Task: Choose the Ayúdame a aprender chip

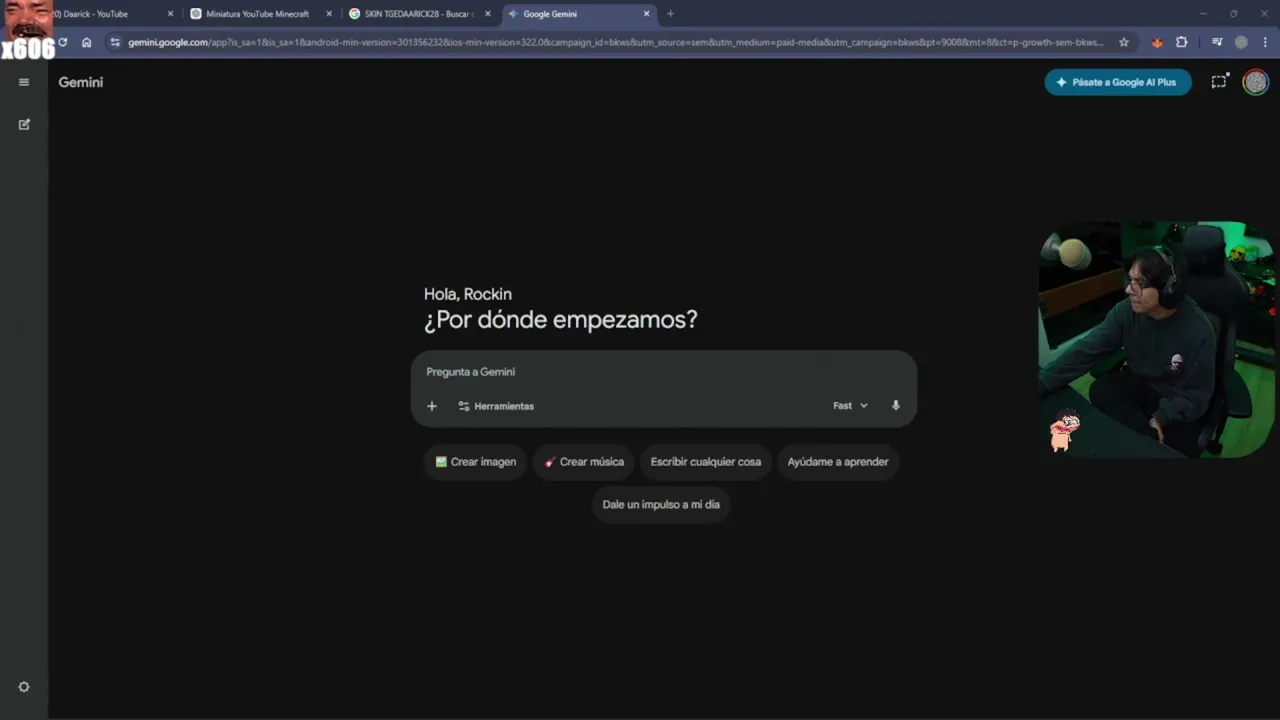Action: point(838,462)
